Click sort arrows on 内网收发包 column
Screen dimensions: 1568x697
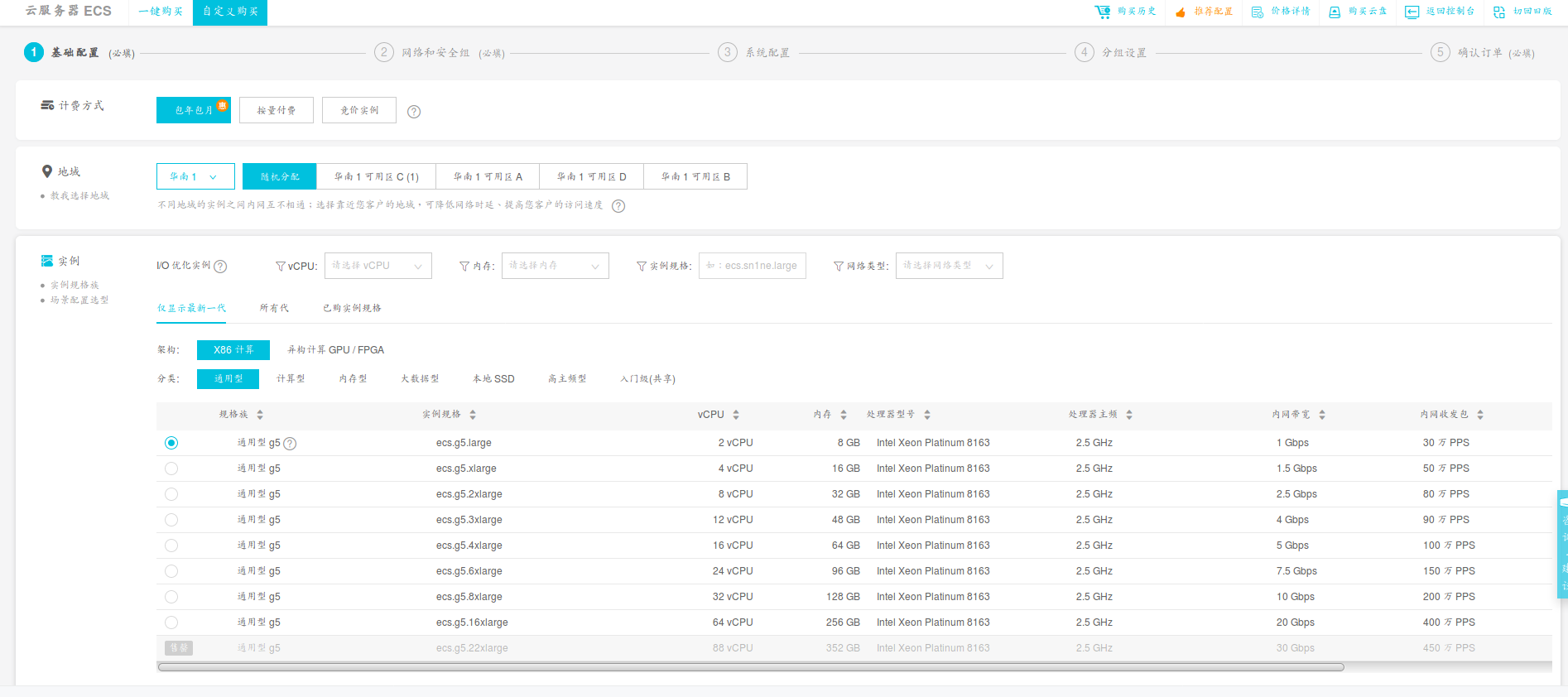coord(1480,415)
